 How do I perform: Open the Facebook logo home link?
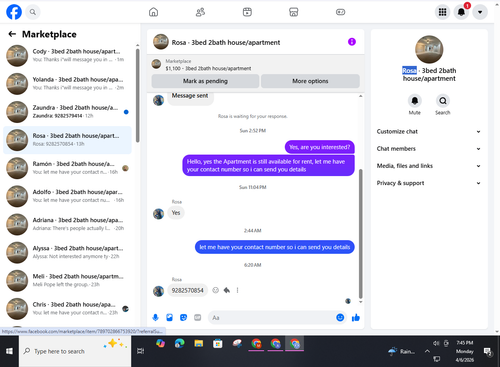coord(14,12)
